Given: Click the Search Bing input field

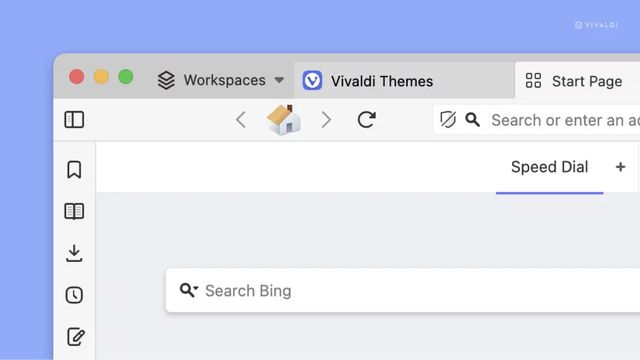Looking at the screenshot, I should pyautogui.click(x=403, y=291).
